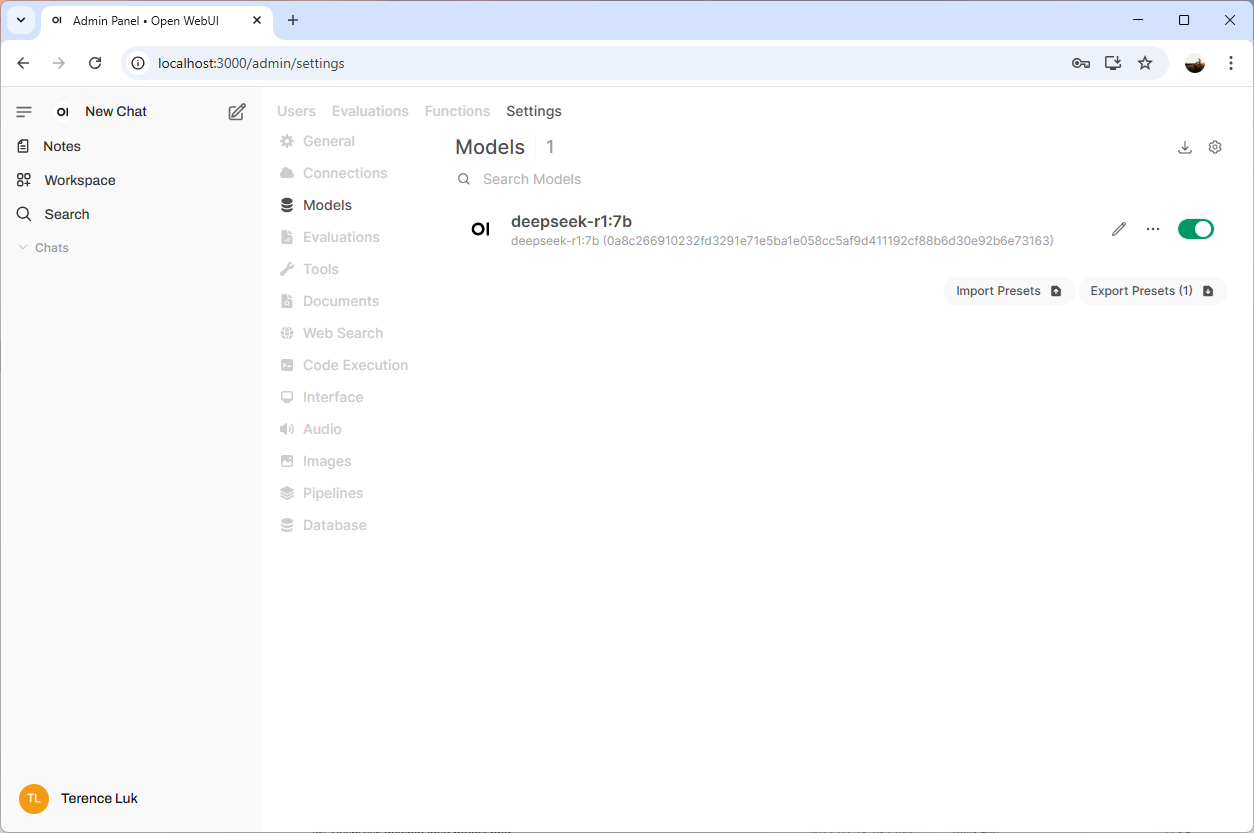The width and height of the screenshot is (1254, 833).
Task: Open Chrome's three-dot menu
Action: click(x=1231, y=63)
